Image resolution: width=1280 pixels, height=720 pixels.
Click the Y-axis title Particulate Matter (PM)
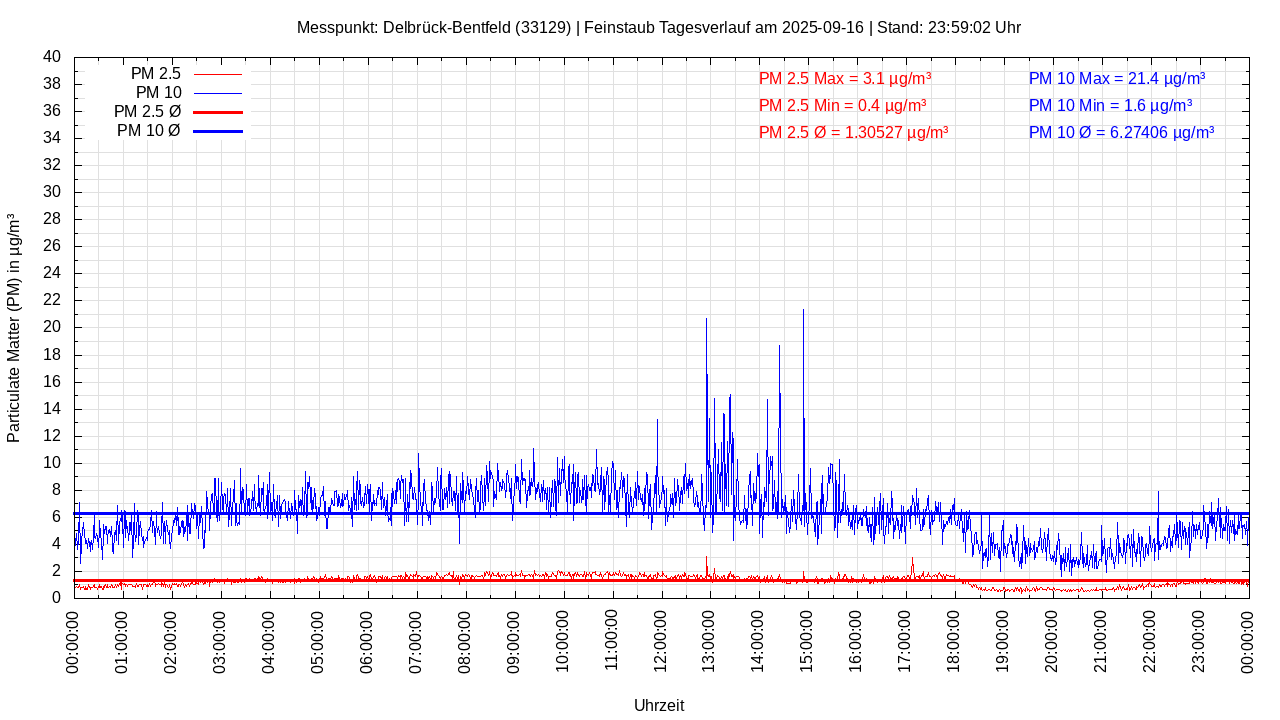[x=14, y=327]
